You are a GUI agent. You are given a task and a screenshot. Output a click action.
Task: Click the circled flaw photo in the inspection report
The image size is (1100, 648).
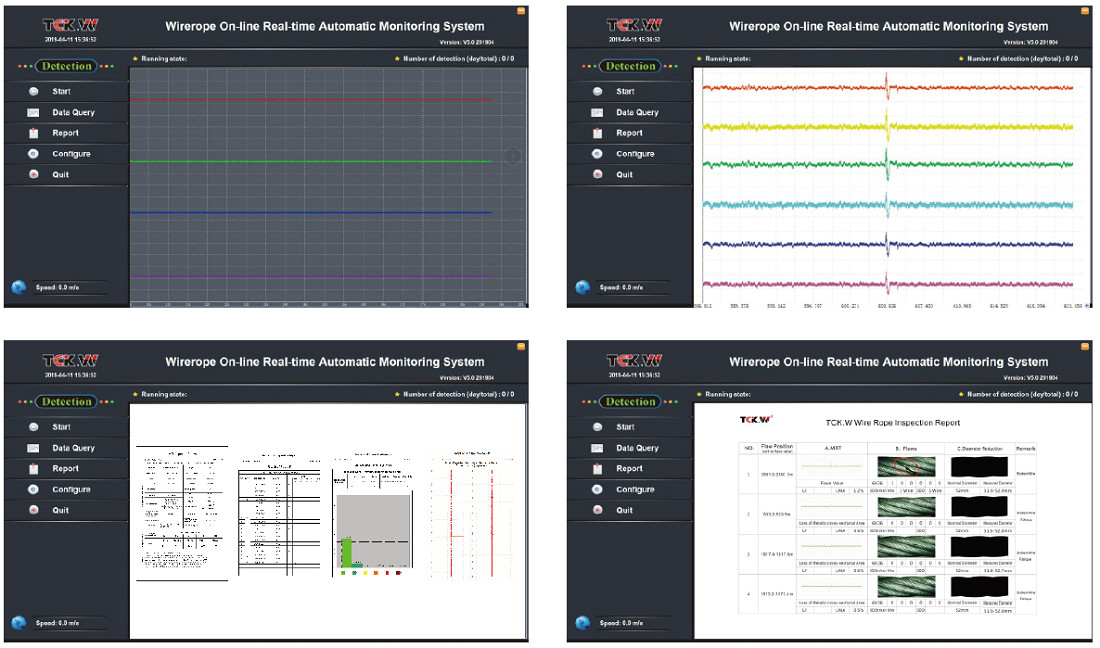coord(905,465)
